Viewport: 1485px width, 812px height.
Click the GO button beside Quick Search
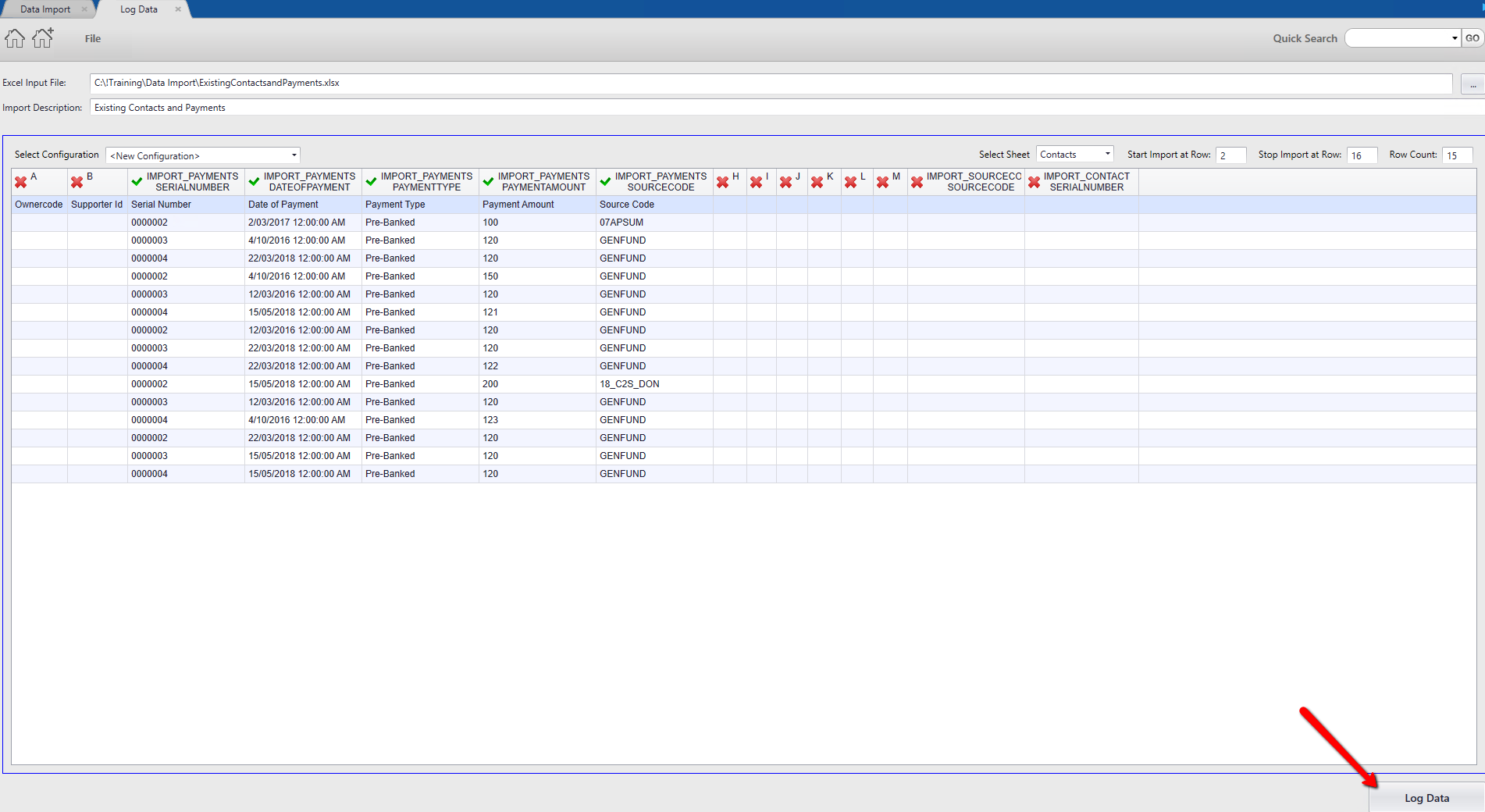coord(1473,38)
